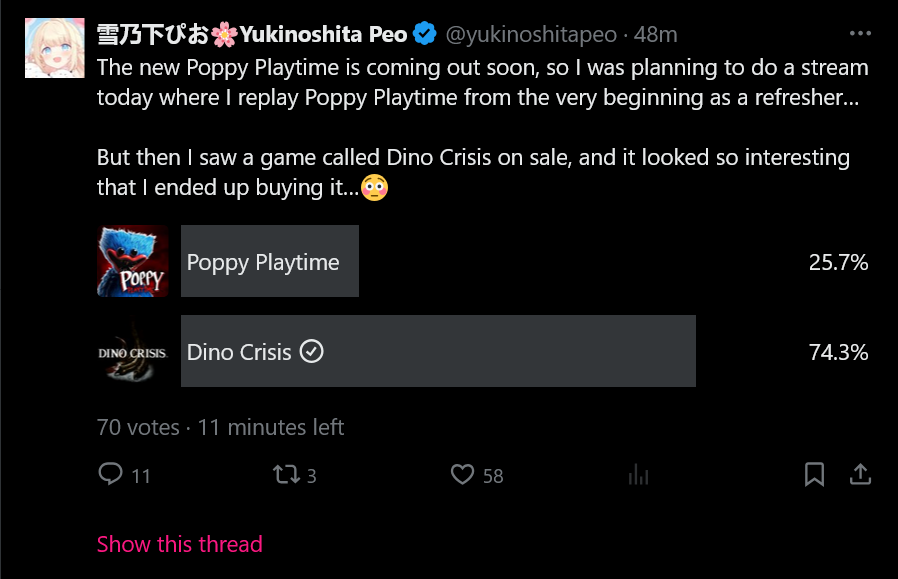Open Yukinoshita Peo's profile avatar
This screenshot has width=898, height=579.
click(53, 48)
